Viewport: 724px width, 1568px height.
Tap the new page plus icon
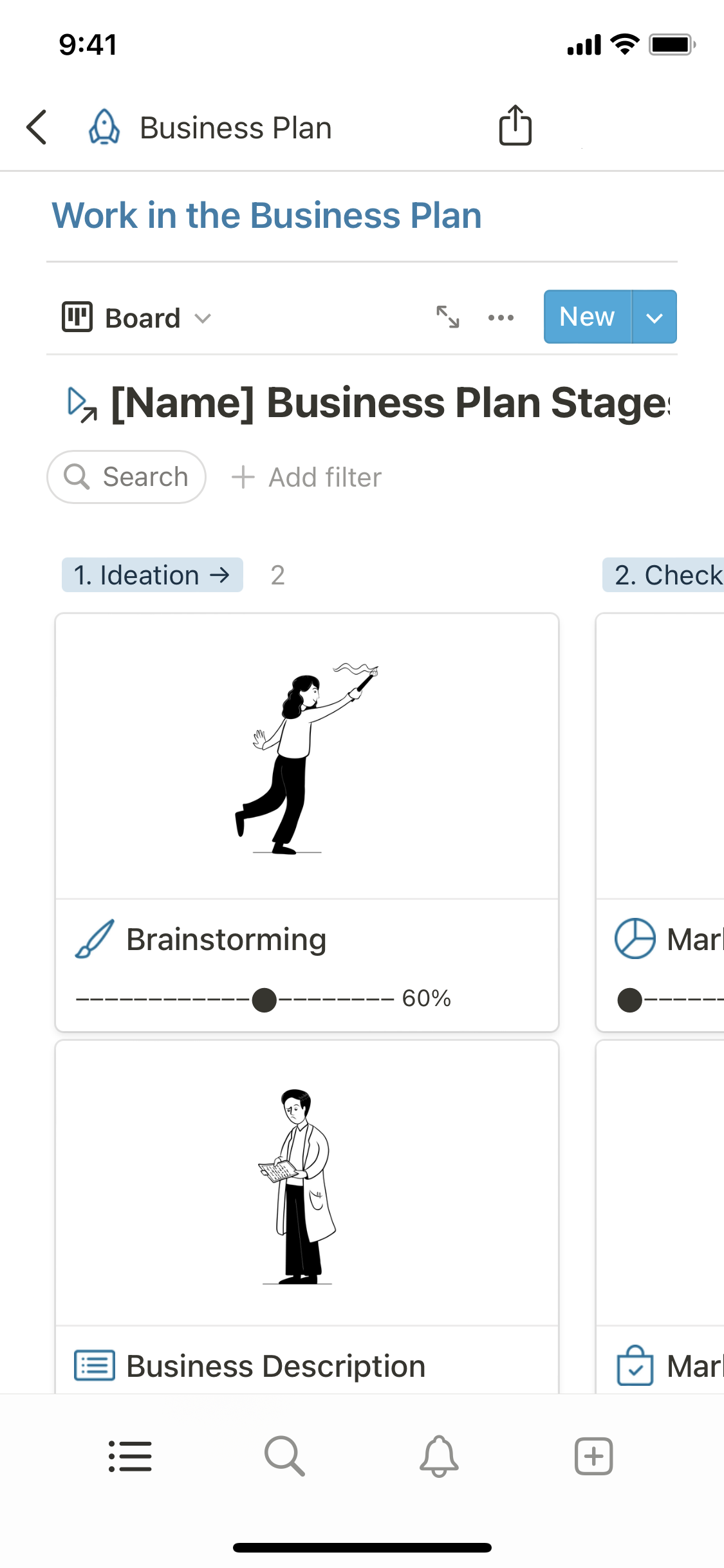[593, 1456]
